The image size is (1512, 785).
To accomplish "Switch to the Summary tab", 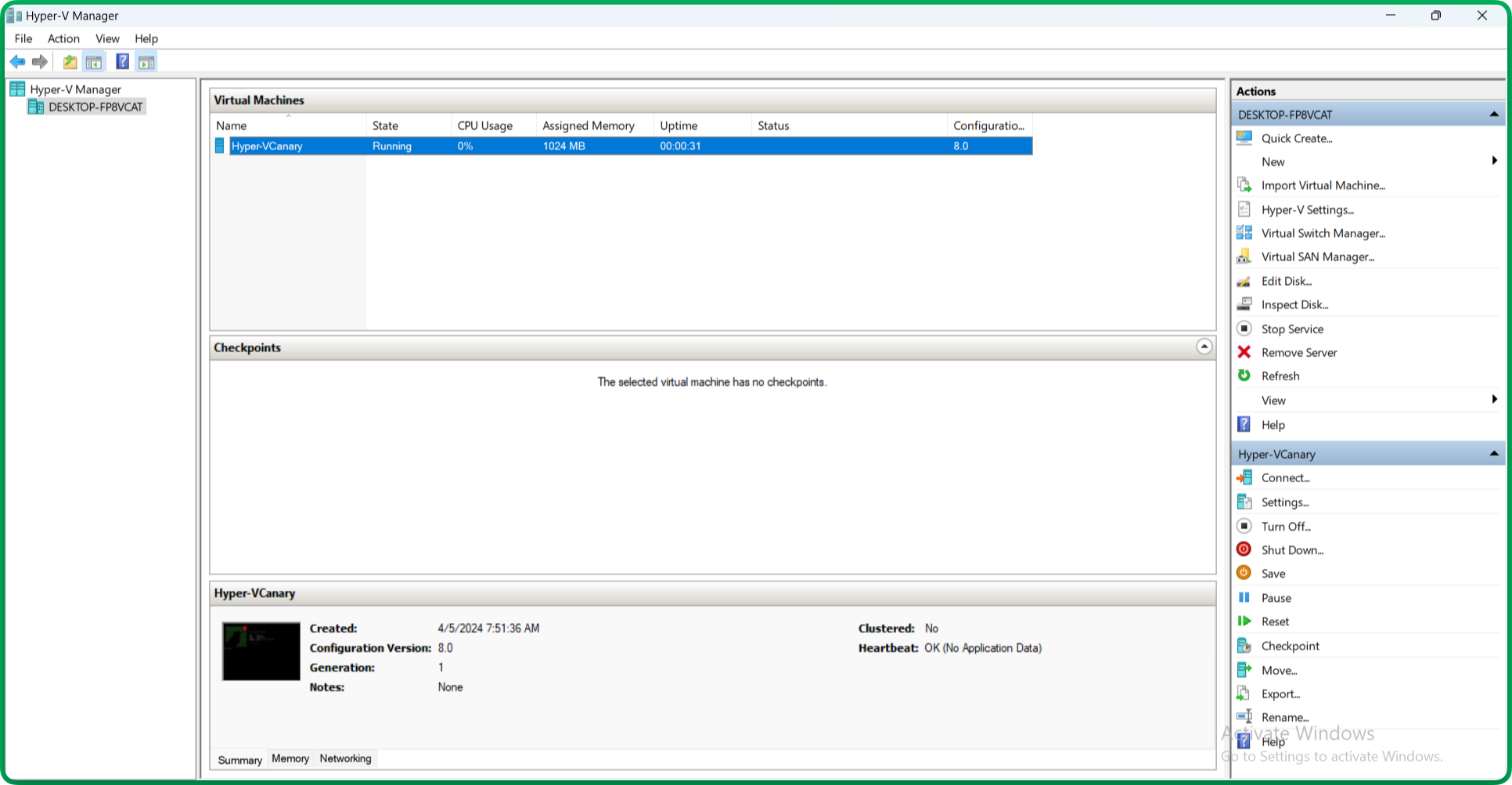I will click(x=239, y=759).
